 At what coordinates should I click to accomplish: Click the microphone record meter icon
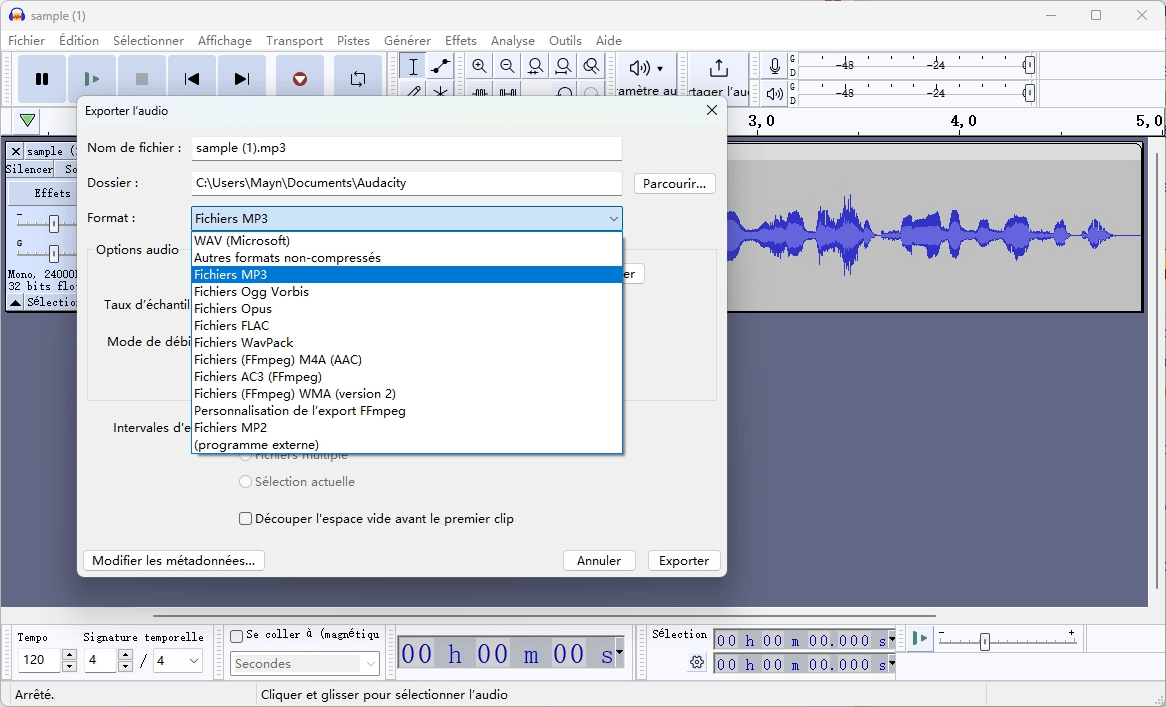pyautogui.click(x=774, y=66)
